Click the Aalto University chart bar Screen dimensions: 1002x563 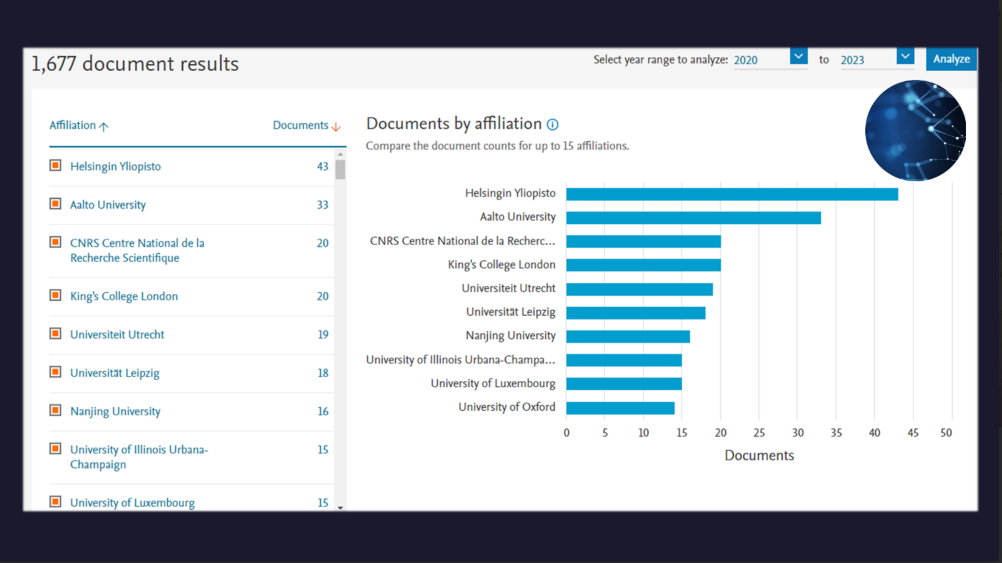pyautogui.click(x=693, y=218)
